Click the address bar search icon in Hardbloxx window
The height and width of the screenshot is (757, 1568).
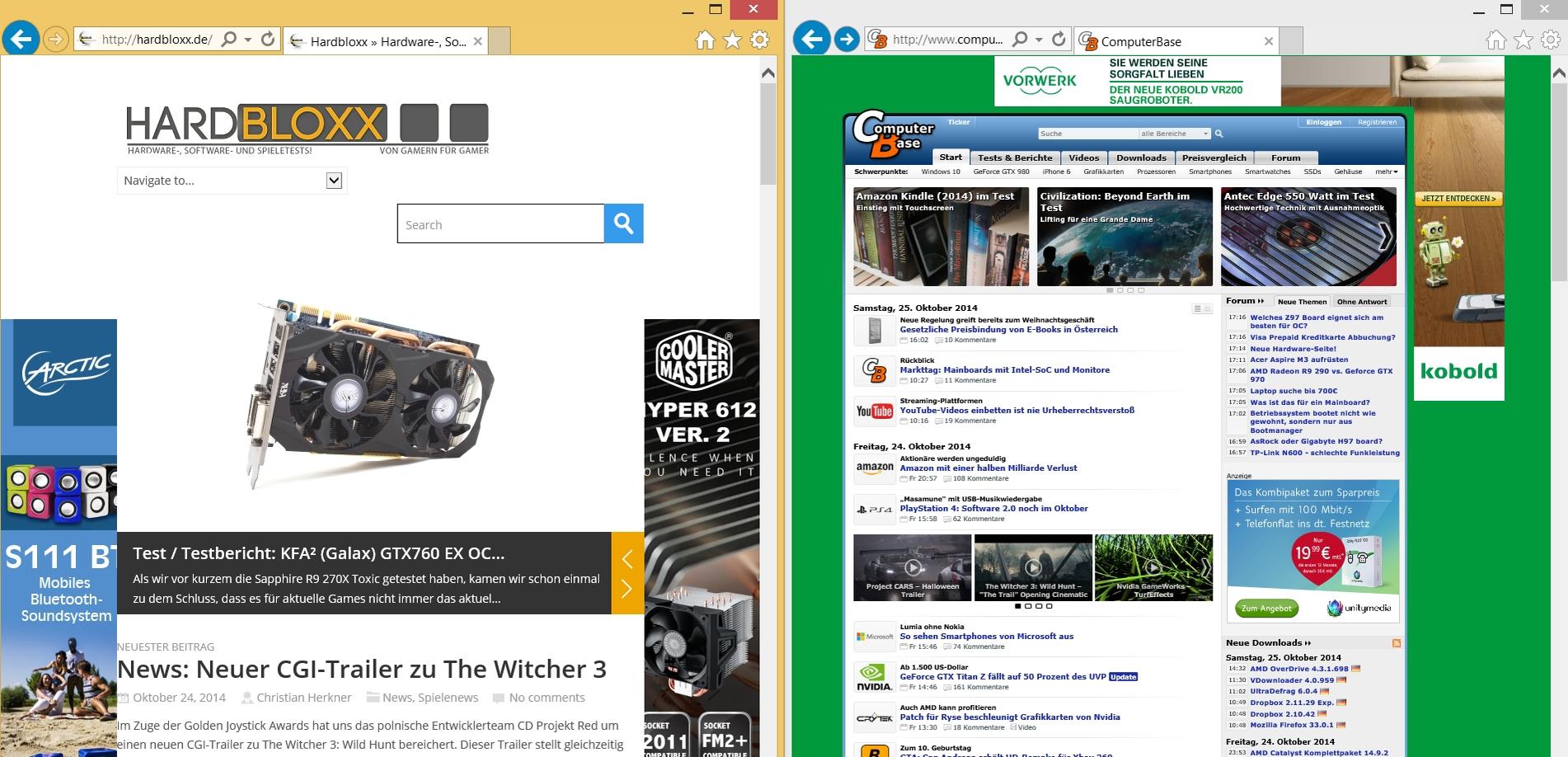pyautogui.click(x=229, y=39)
